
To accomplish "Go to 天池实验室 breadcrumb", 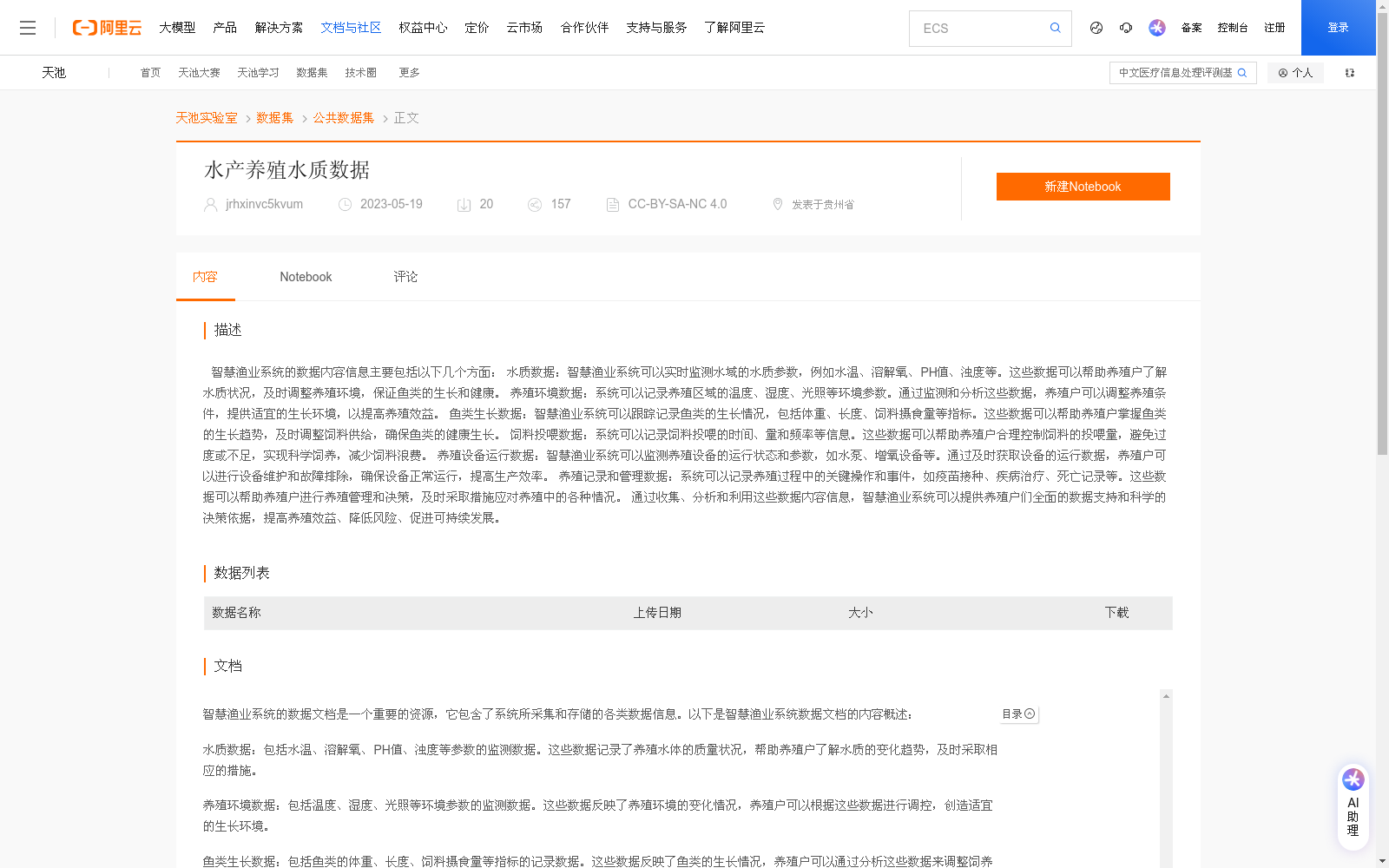I will [207, 118].
